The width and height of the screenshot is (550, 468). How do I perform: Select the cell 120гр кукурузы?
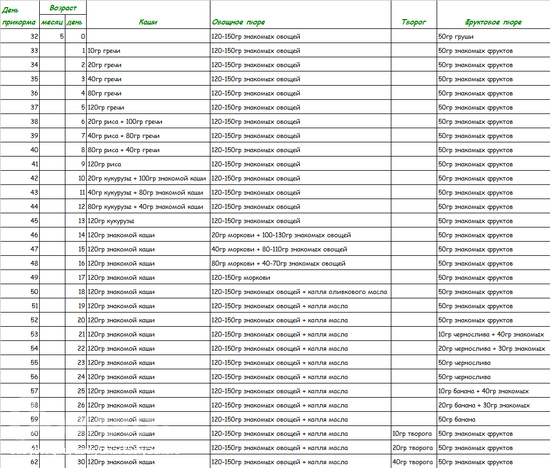(x=148, y=221)
